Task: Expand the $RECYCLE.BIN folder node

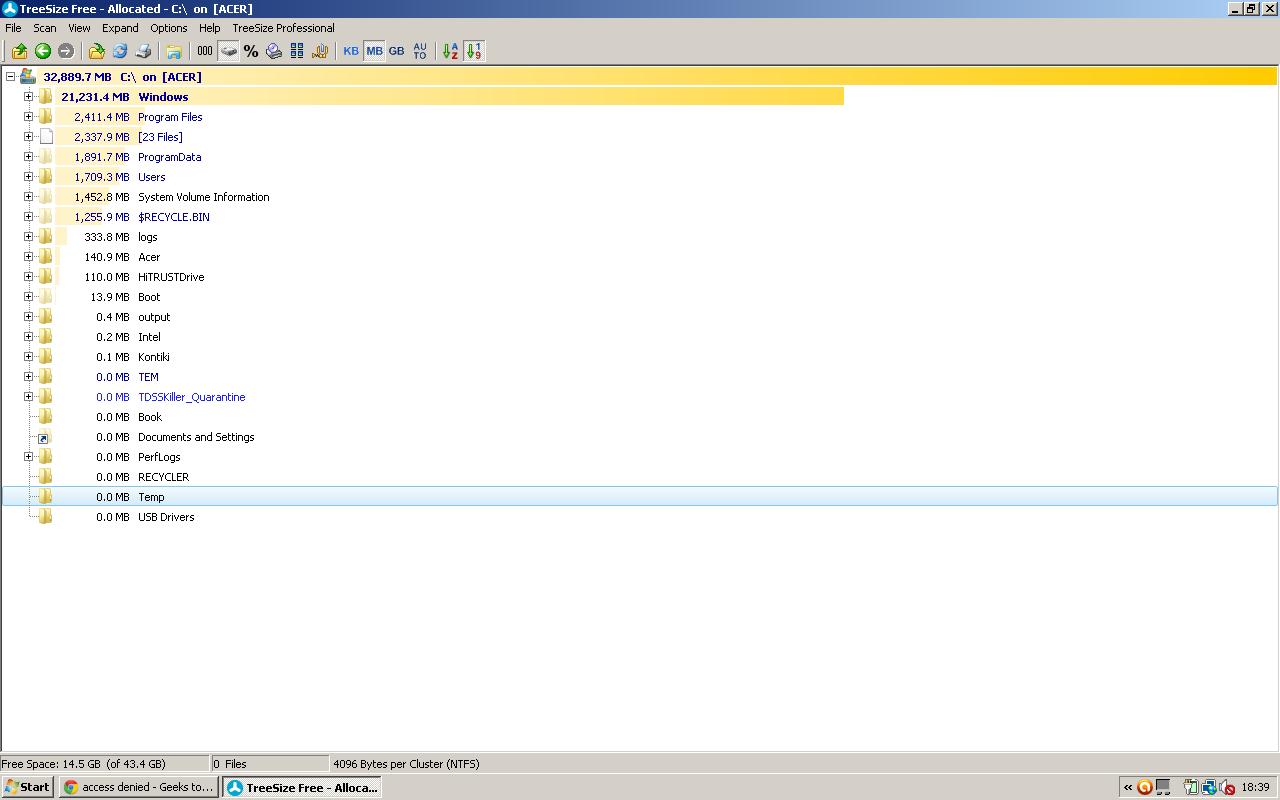Action: (28, 217)
